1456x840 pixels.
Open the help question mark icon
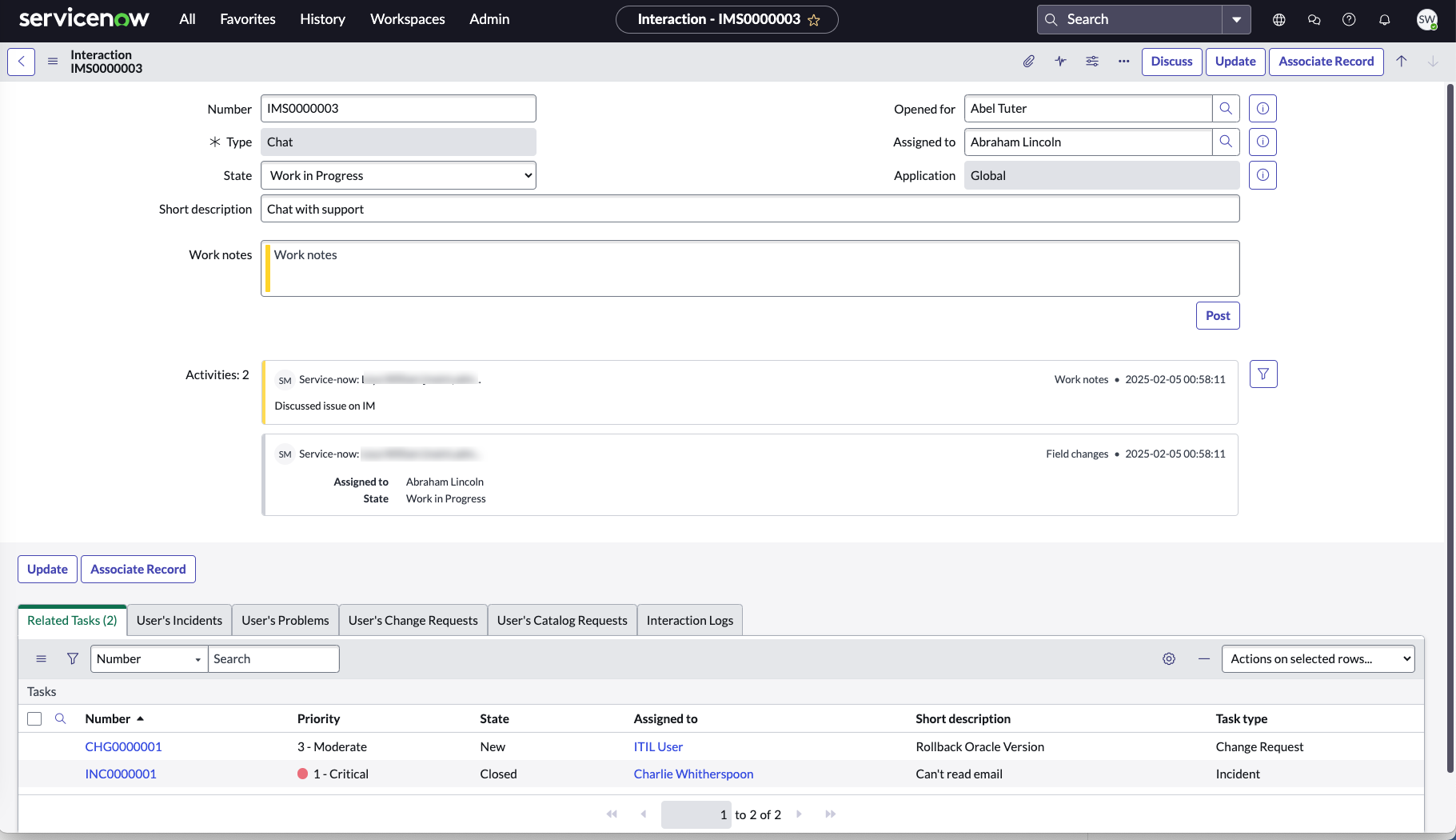coord(1349,20)
